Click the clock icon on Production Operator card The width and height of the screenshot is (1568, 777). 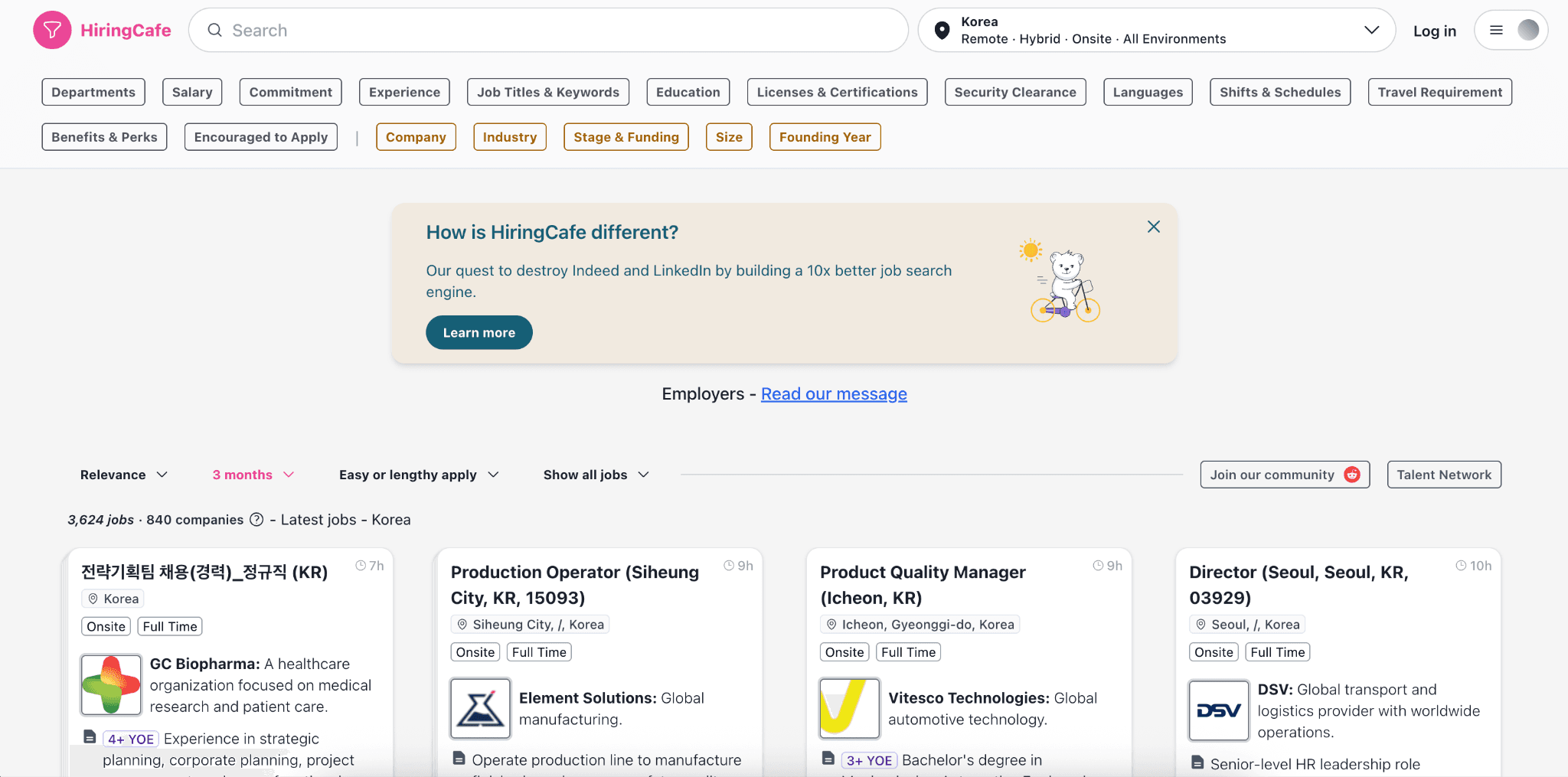[x=729, y=566]
